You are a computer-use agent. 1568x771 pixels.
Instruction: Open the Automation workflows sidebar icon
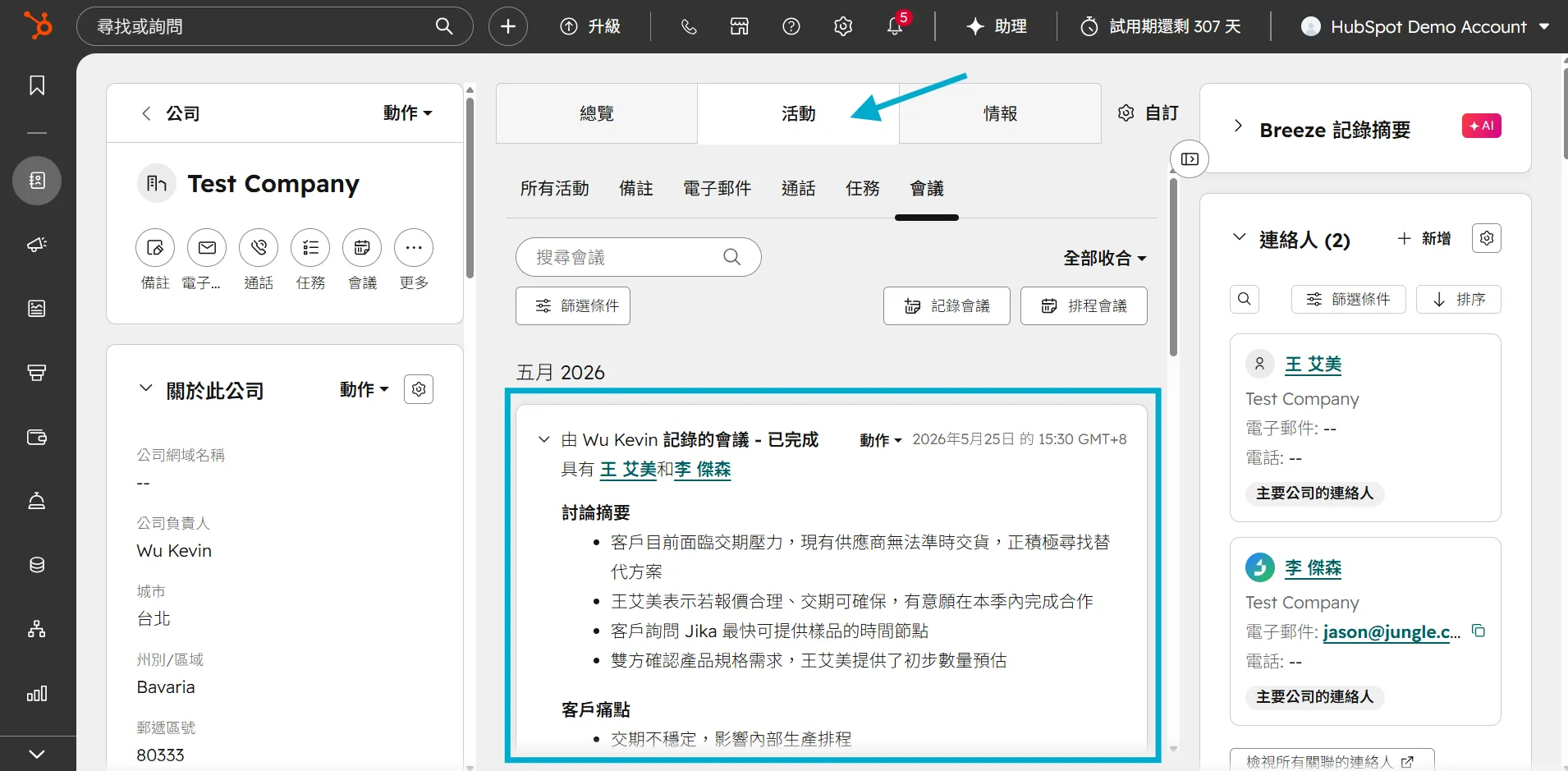tap(37, 629)
